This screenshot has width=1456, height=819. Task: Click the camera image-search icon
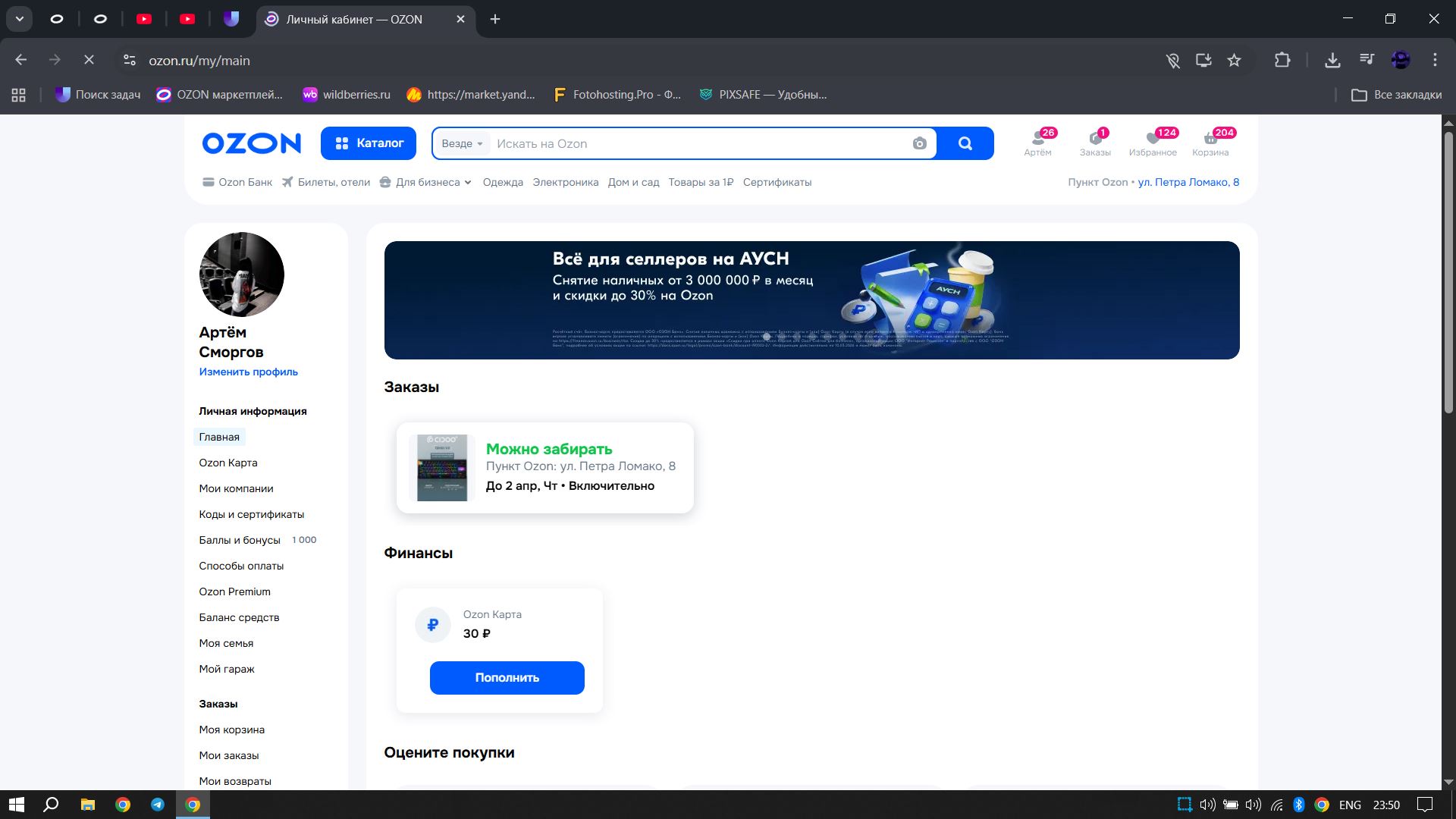click(919, 143)
